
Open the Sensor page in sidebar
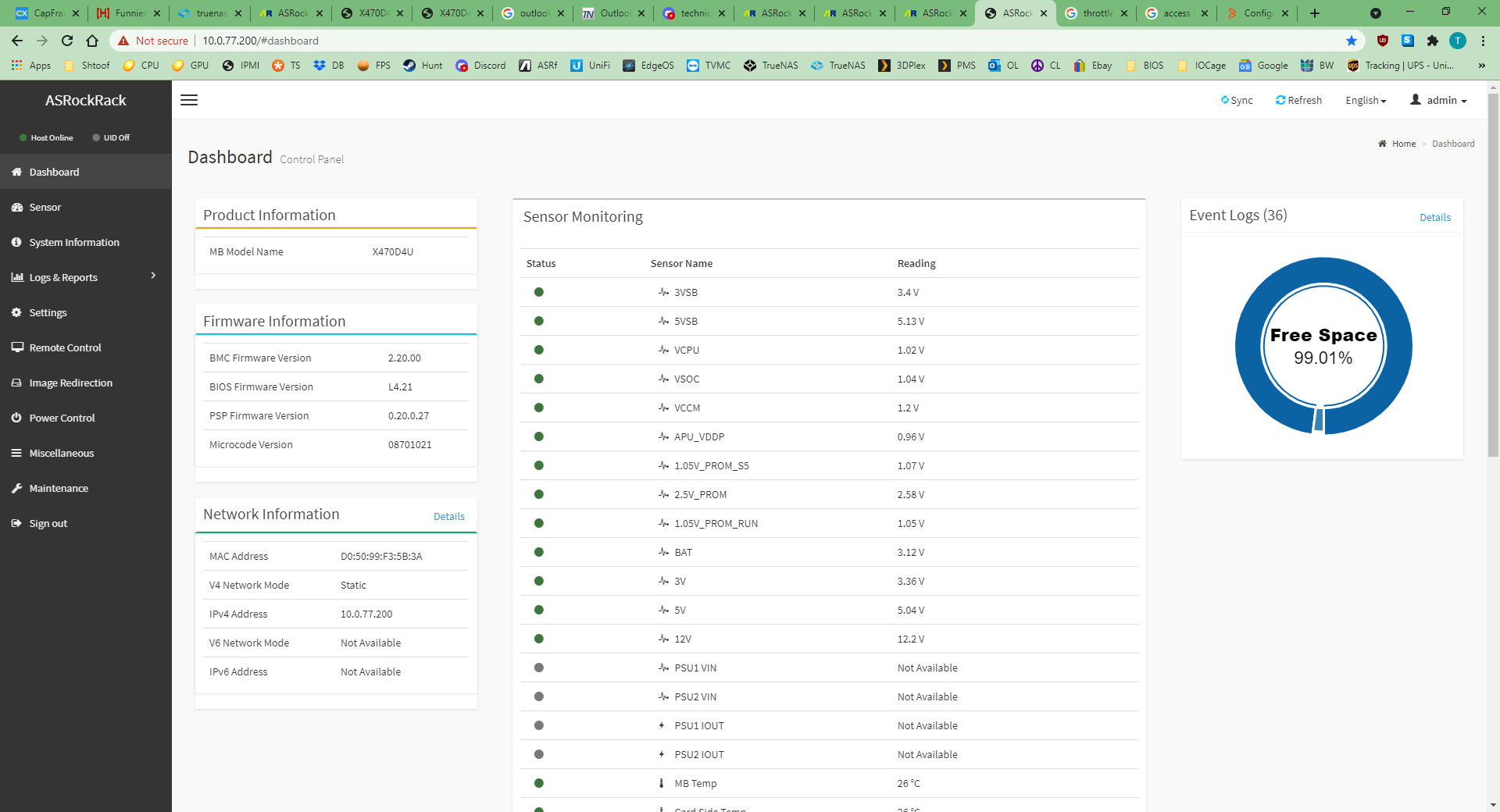pos(85,207)
